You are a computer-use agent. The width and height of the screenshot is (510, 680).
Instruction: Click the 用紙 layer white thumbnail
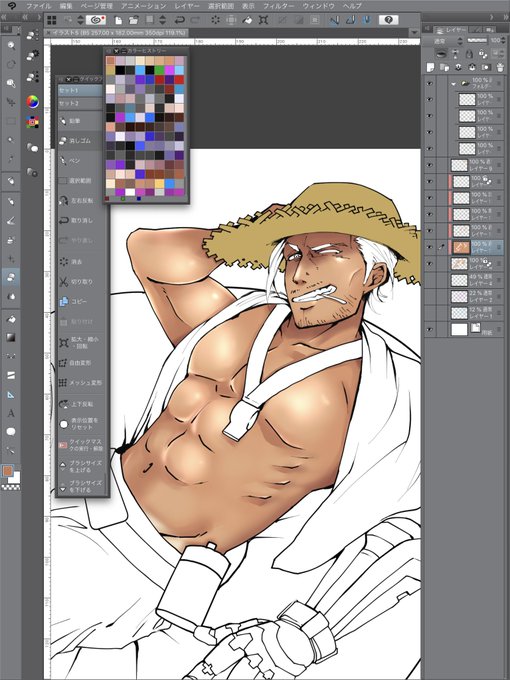459,330
